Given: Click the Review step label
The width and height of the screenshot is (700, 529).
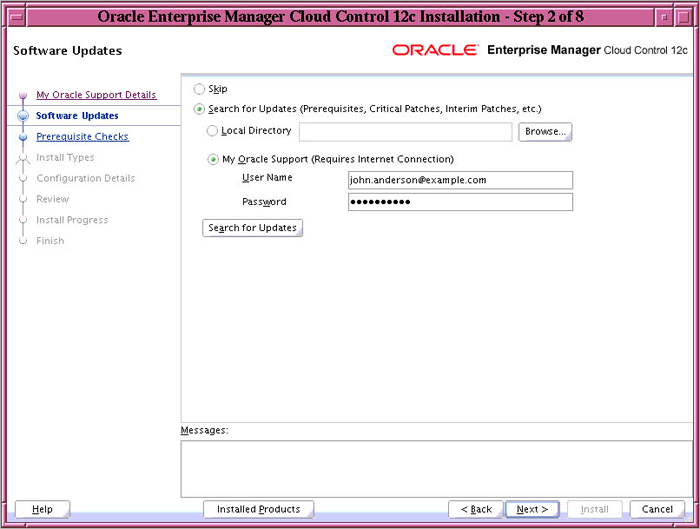Looking at the screenshot, I should (53, 199).
